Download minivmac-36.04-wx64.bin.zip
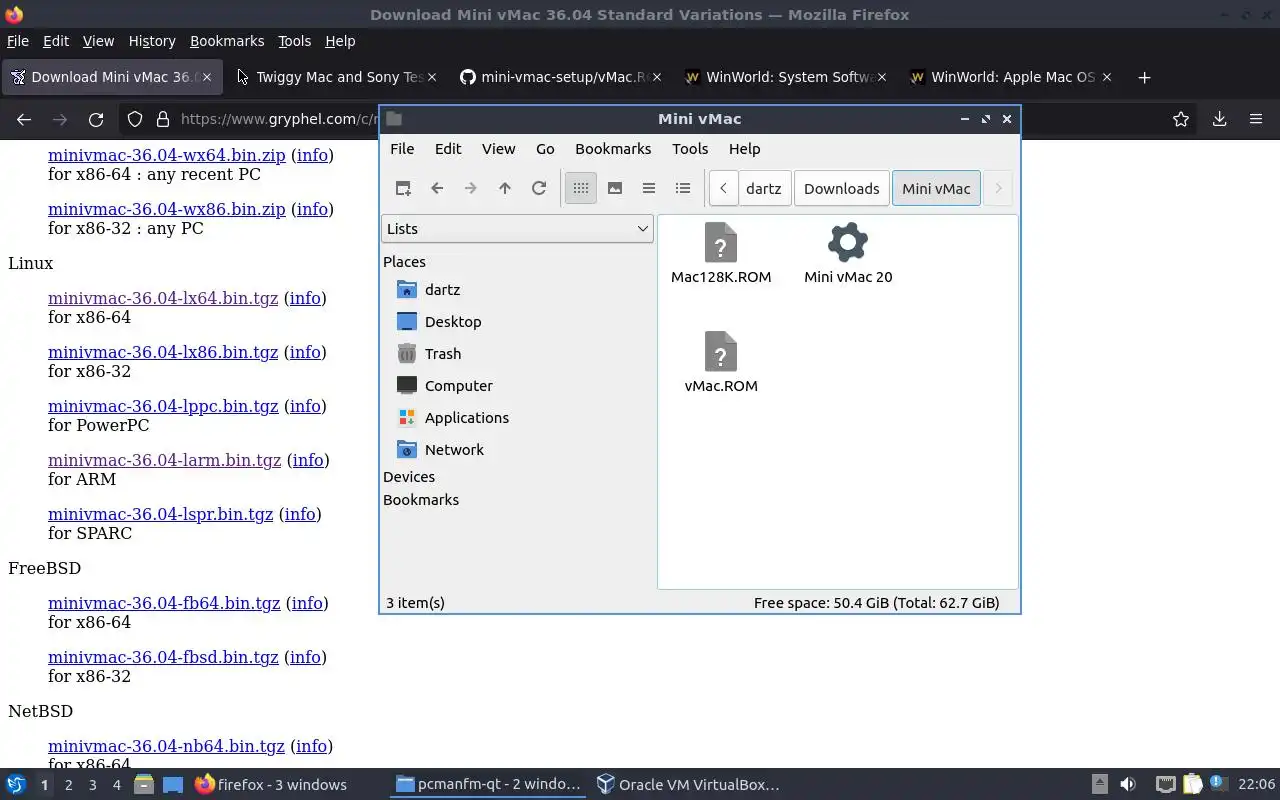The width and height of the screenshot is (1280, 800). [x=167, y=155]
